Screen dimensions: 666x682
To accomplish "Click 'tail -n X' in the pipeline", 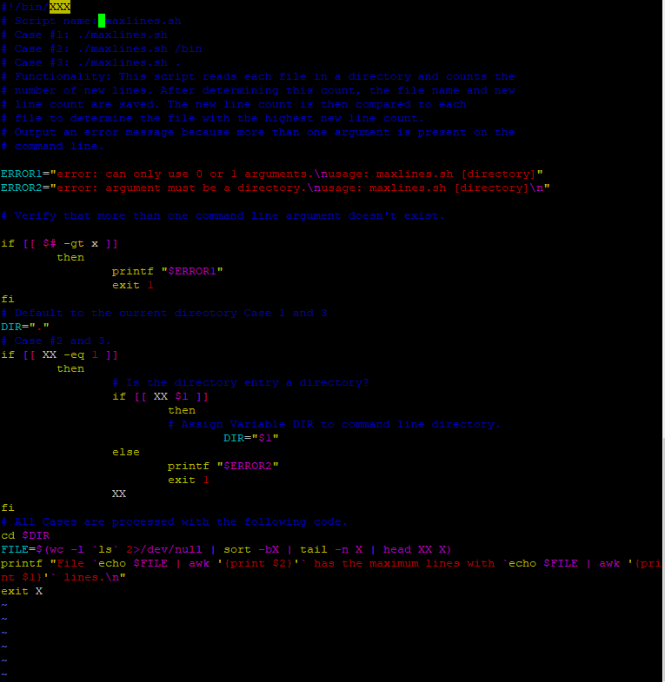I will [x=331, y=549].
